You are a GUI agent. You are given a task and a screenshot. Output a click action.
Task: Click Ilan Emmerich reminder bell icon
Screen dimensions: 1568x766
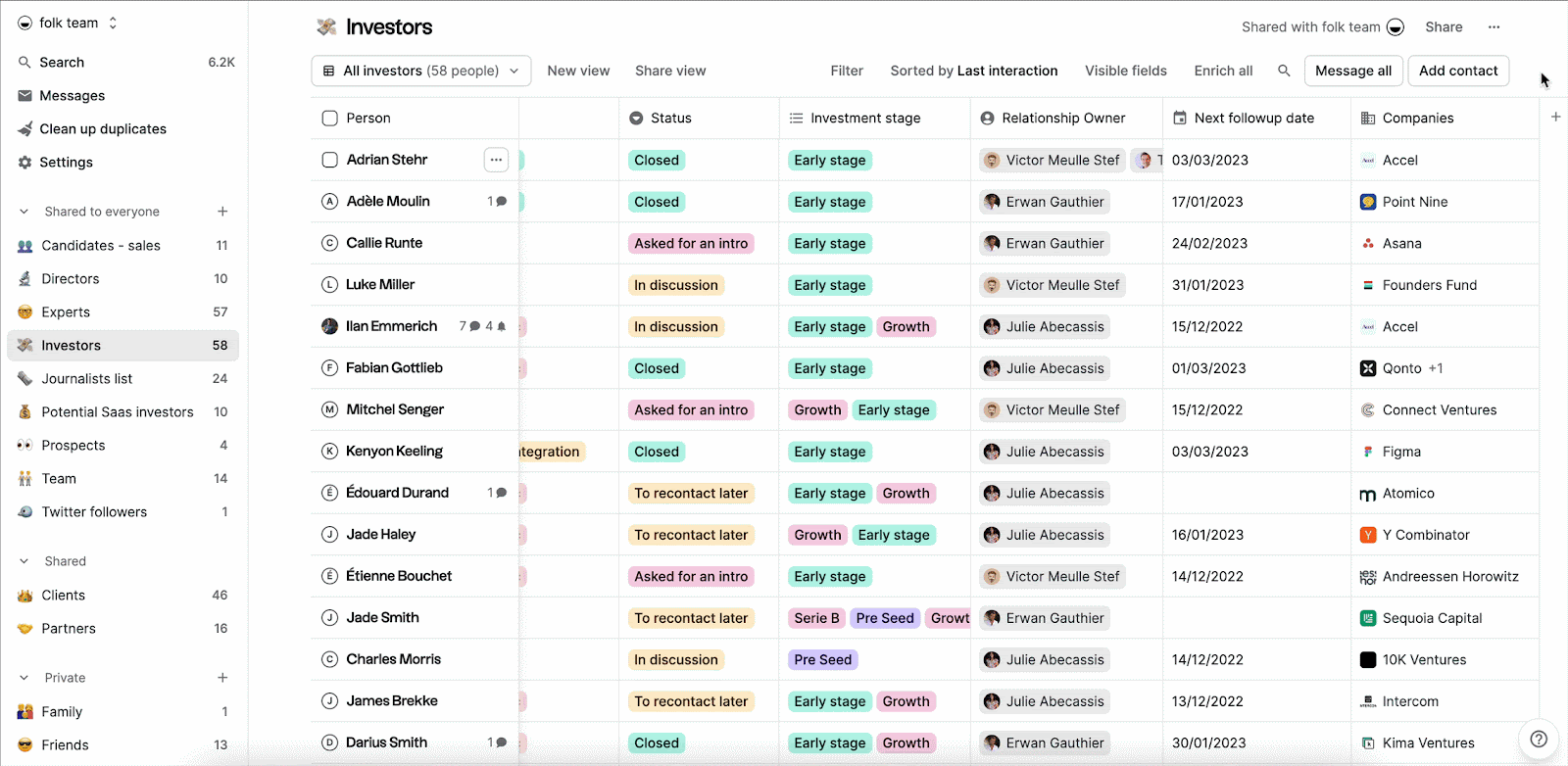[x=502, y=326]
